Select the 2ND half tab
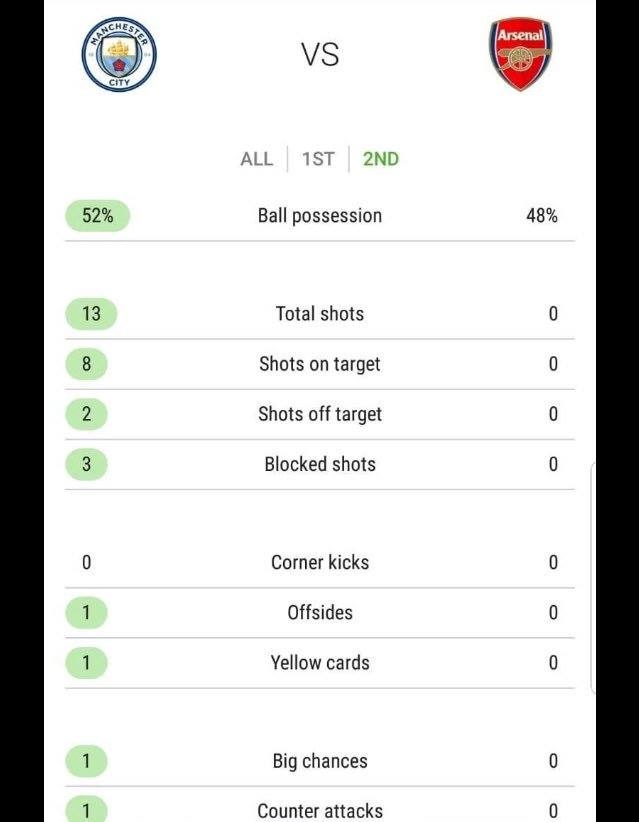Viewport: 639px width, 822px height. pyautogui.click(x=381, y=159)
